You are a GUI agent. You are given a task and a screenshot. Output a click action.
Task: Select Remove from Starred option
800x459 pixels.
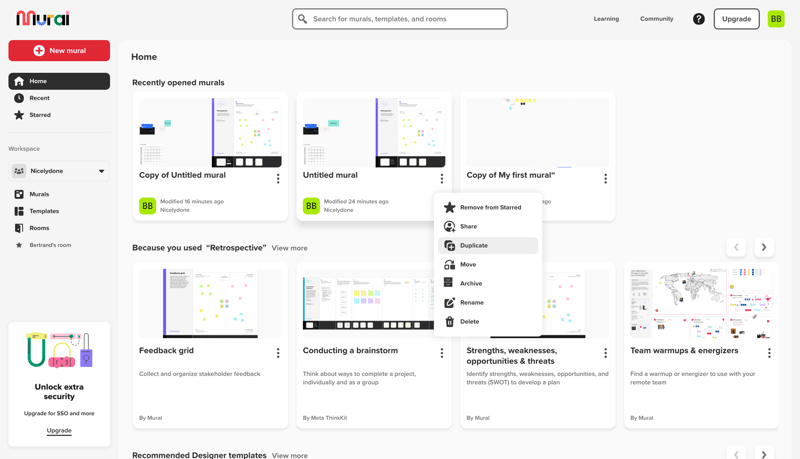[490, 207]
